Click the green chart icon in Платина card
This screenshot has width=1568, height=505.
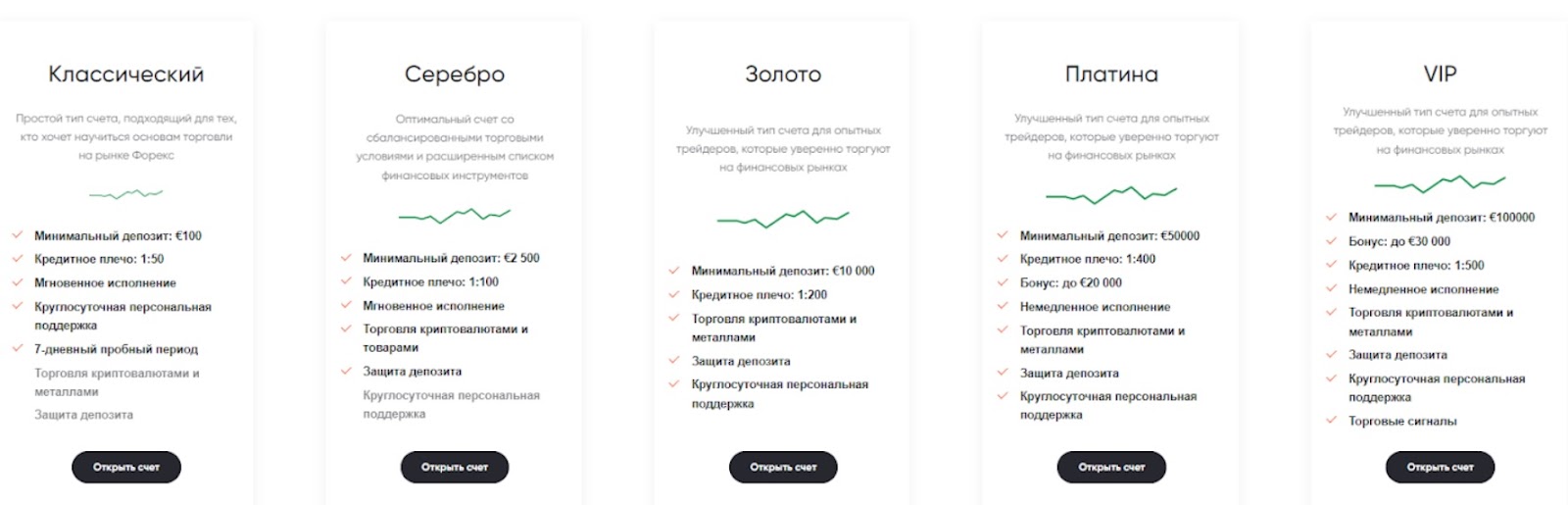pos(1110,195)
